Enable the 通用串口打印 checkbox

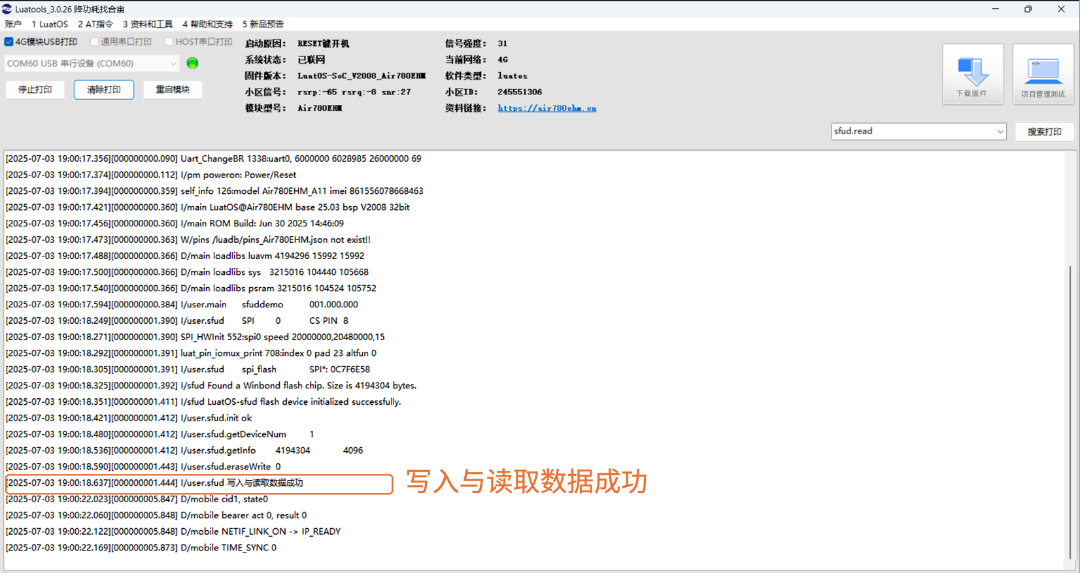coord(94,42)
